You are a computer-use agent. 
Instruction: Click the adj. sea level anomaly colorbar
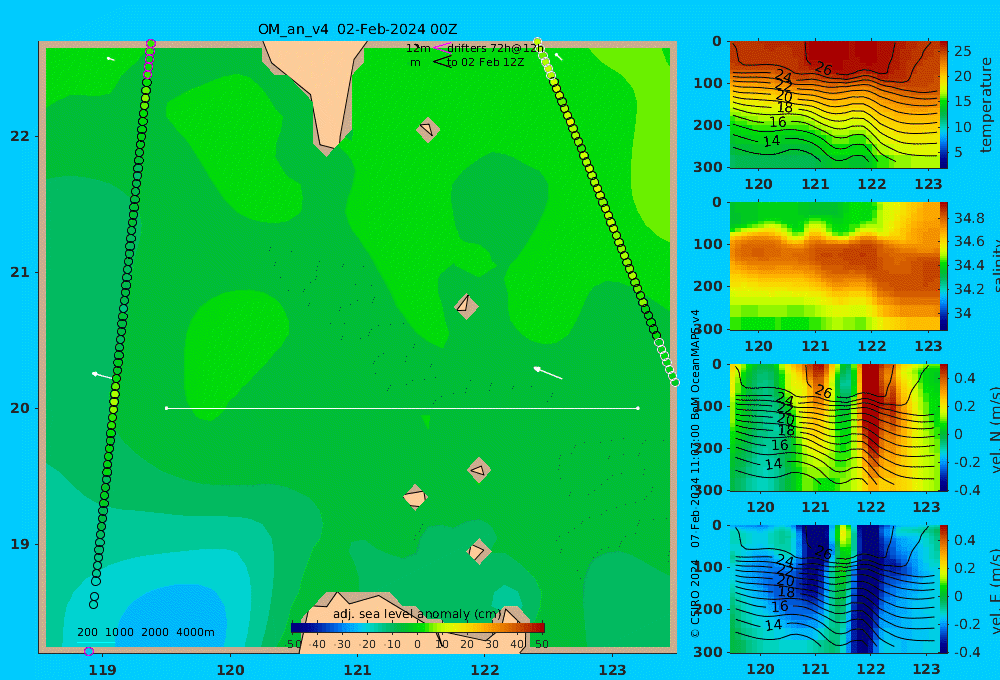coord(418,628)
